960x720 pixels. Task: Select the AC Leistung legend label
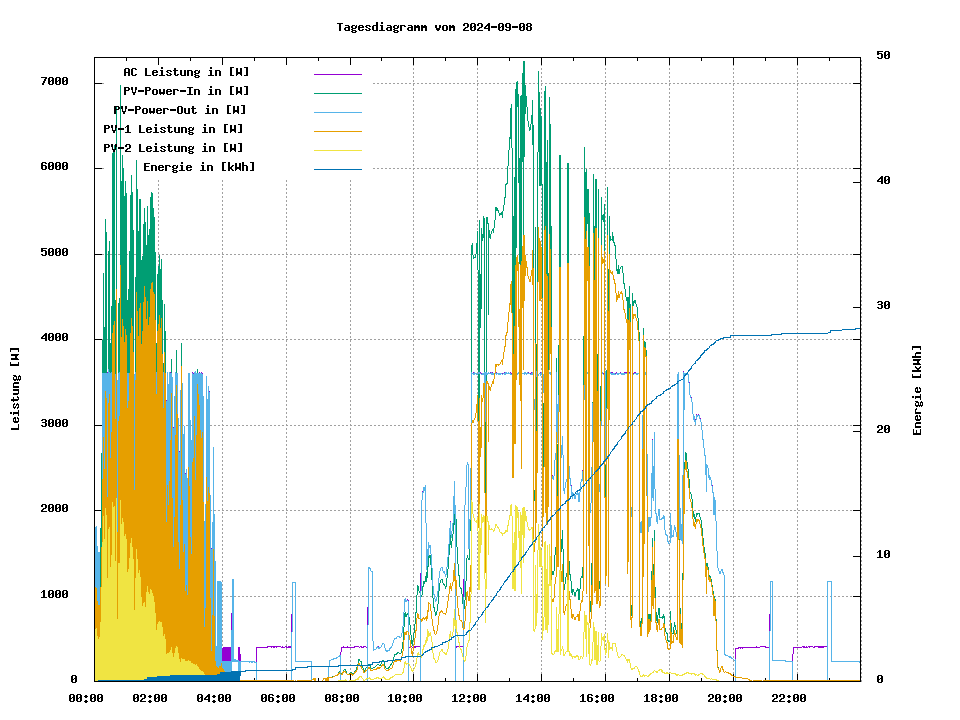coord(186,72)
